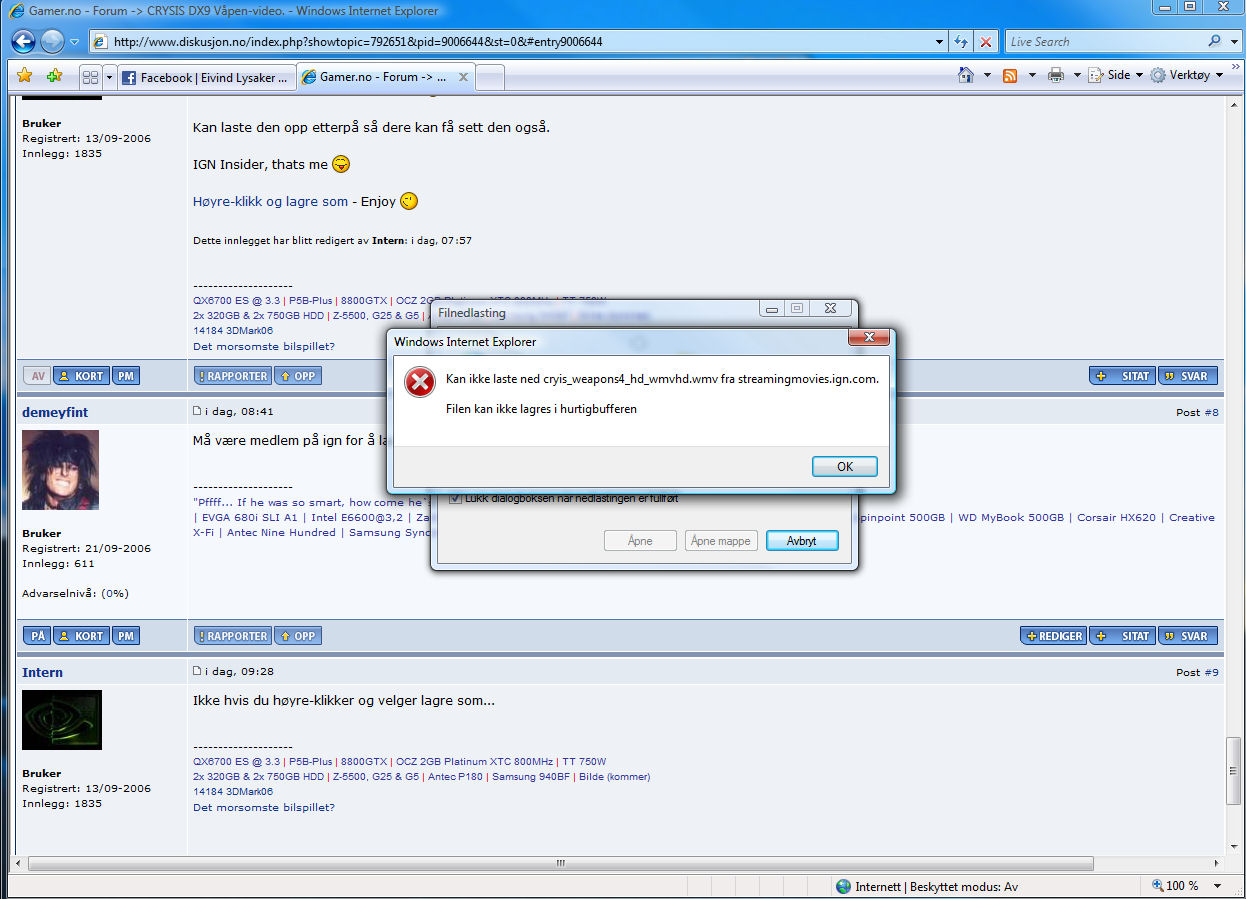
Task: Switch to the Facebook | Eivind Lysaker tab
Action: click(x=207, y=77)
